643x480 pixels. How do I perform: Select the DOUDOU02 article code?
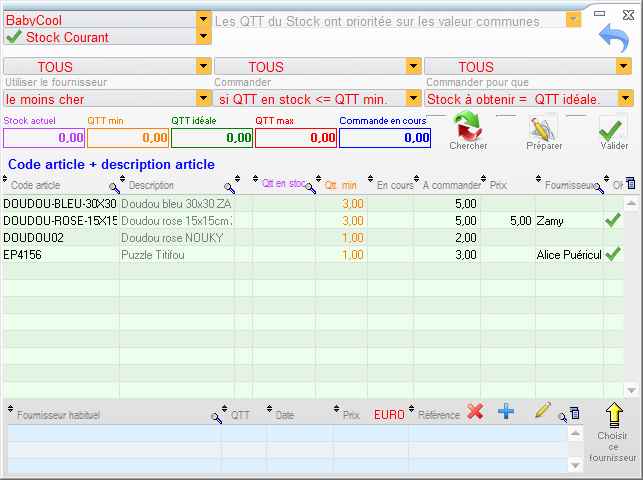tap(33, 238)
